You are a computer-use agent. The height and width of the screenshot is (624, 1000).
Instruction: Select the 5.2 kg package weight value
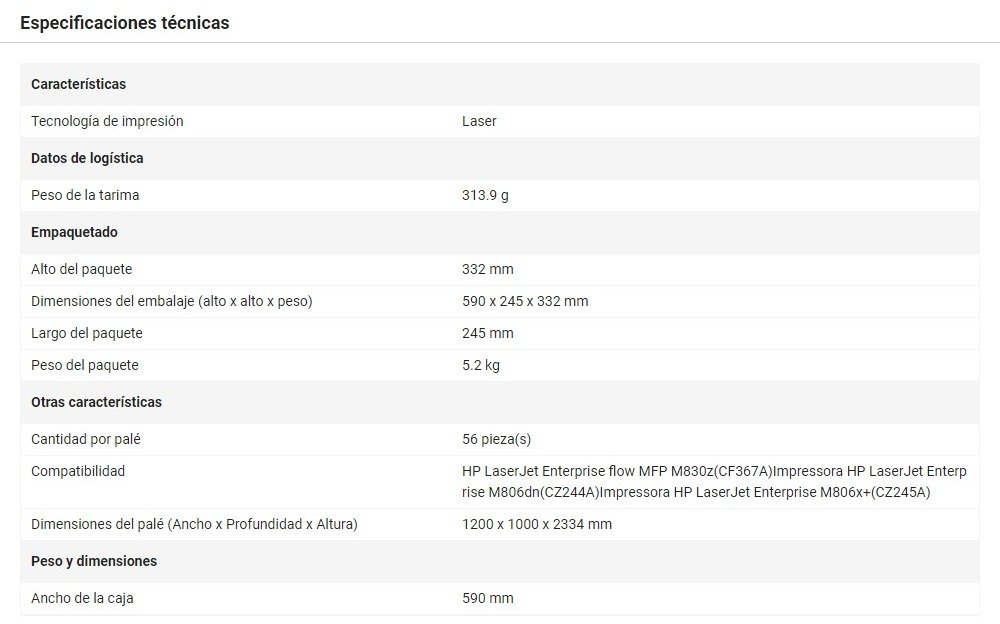[481, 365]
